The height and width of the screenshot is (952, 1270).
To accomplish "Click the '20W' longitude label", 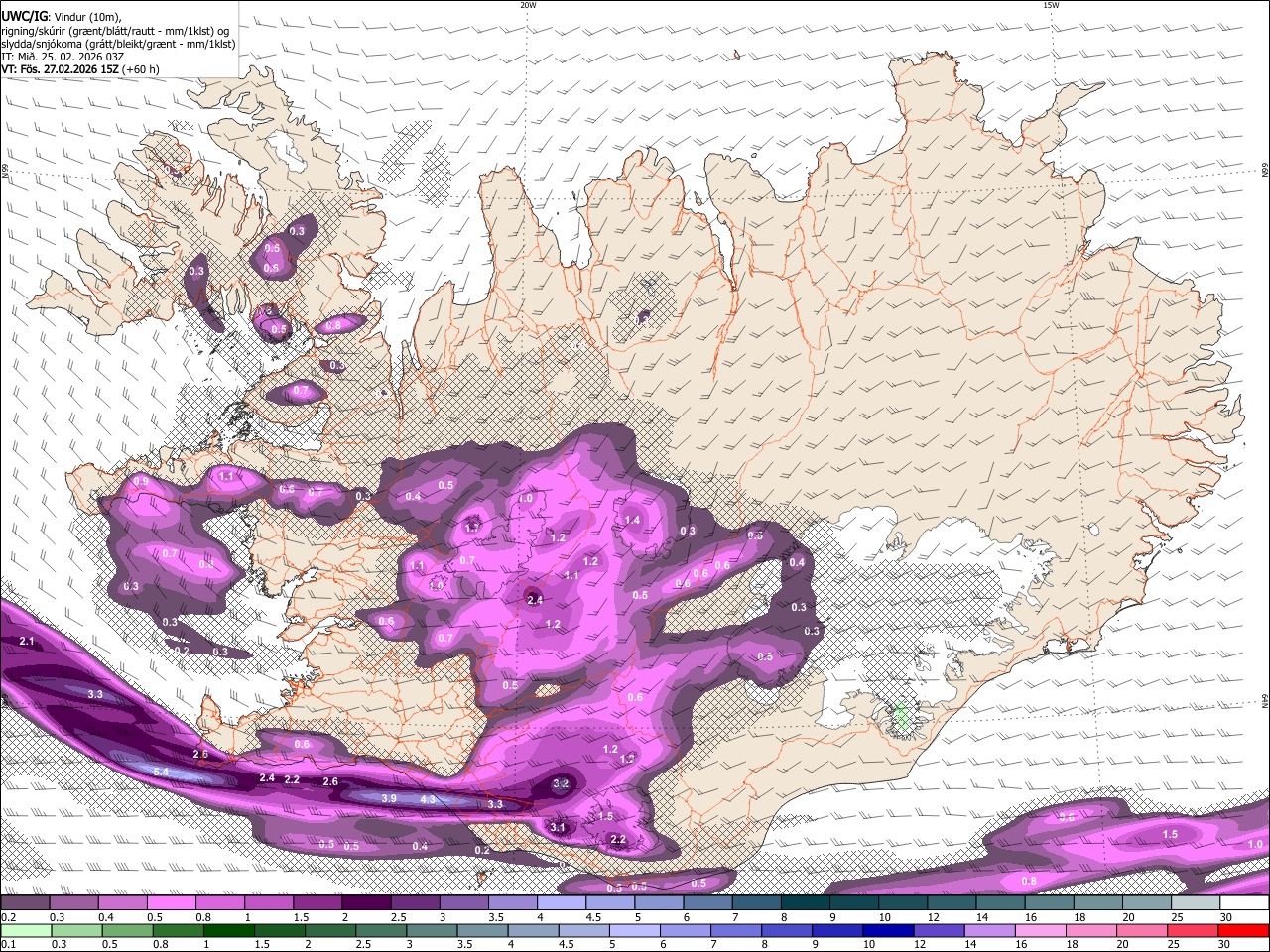I will (528, 5).
